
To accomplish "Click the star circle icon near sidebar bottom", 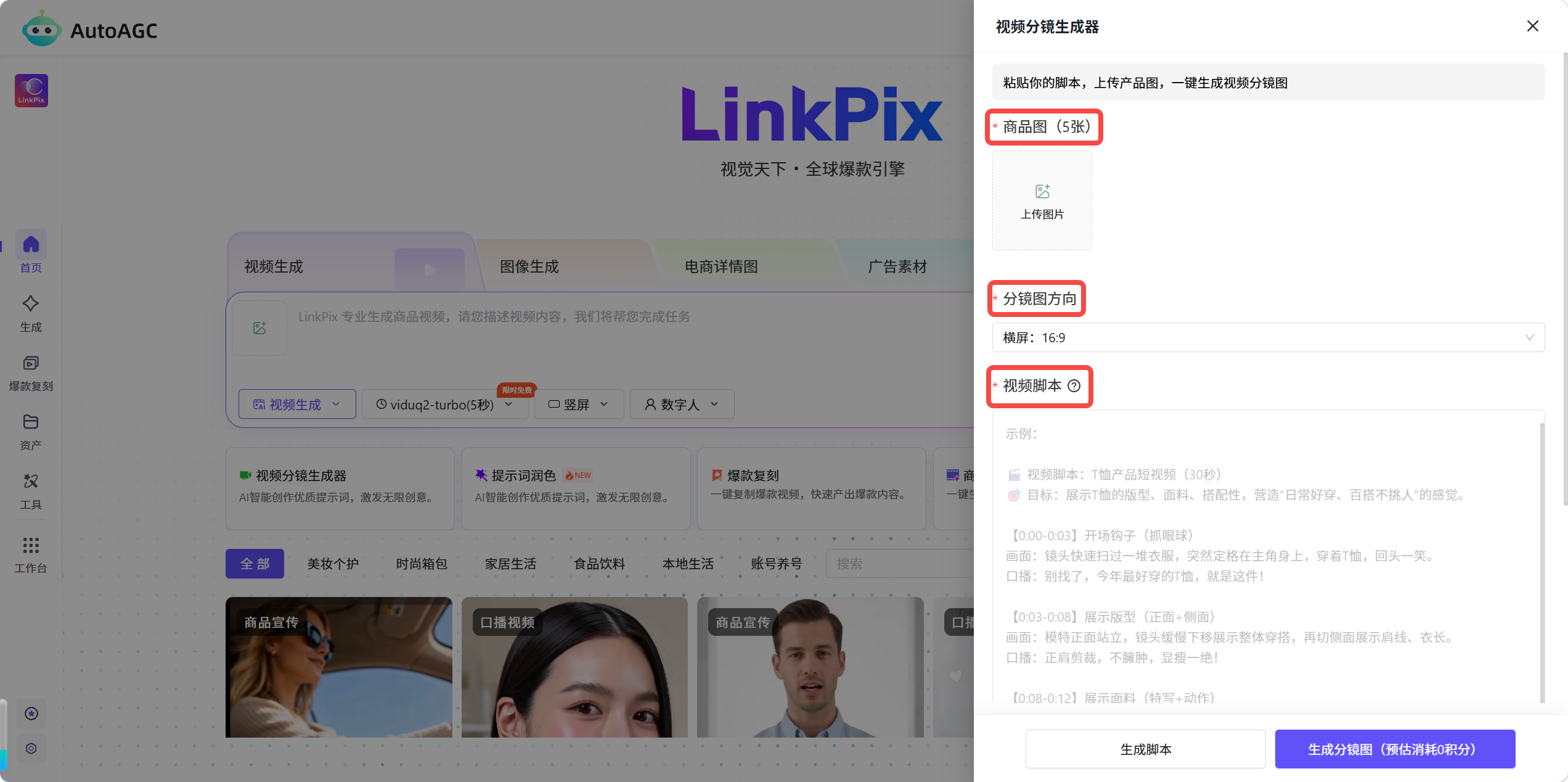I will pos(31,714).
